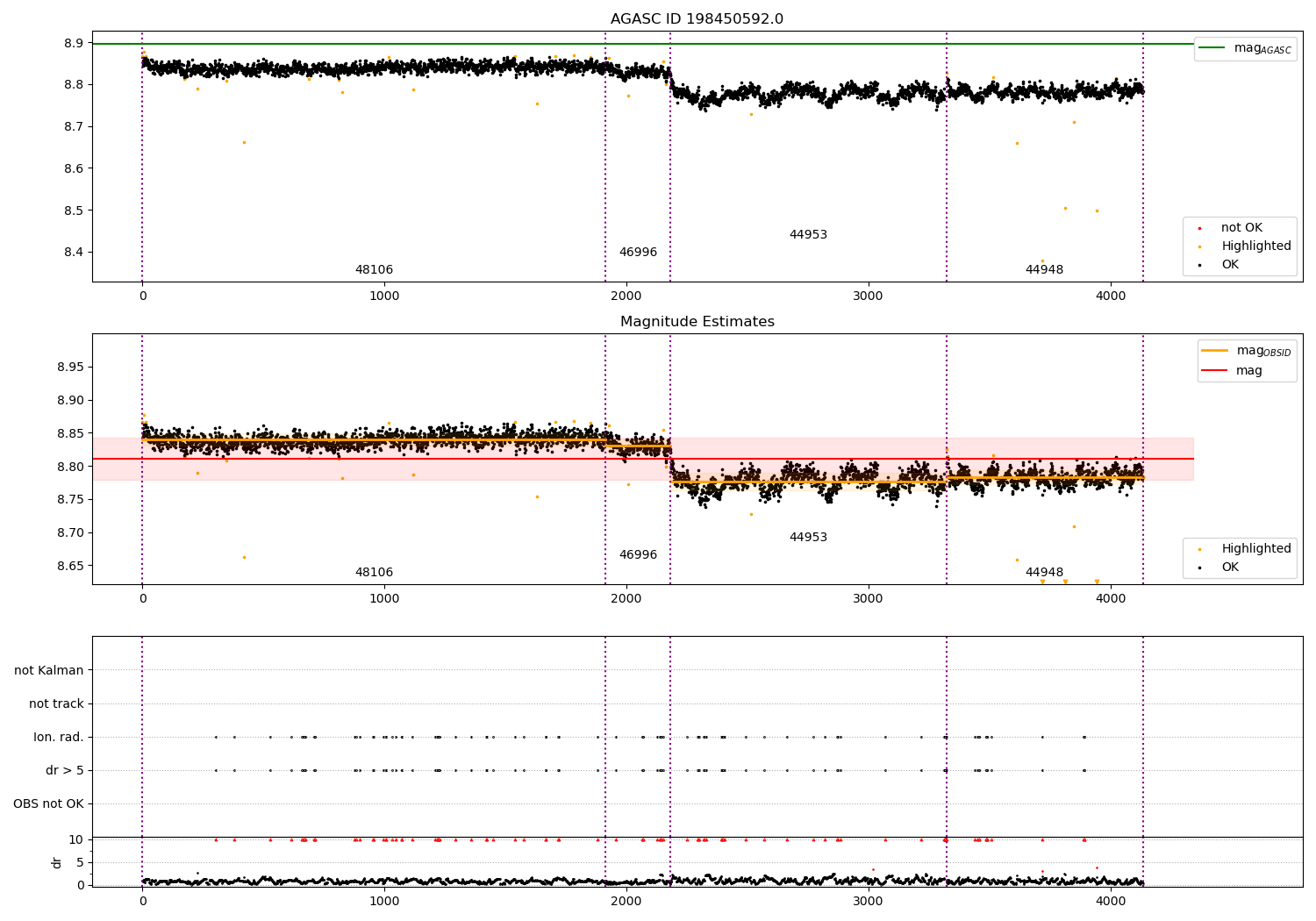Click the OBSID label 48106 in top plot
Image resolution: width=1316 pixels, height=921 pixels.
pyautogui.click(x=374, y=270)
